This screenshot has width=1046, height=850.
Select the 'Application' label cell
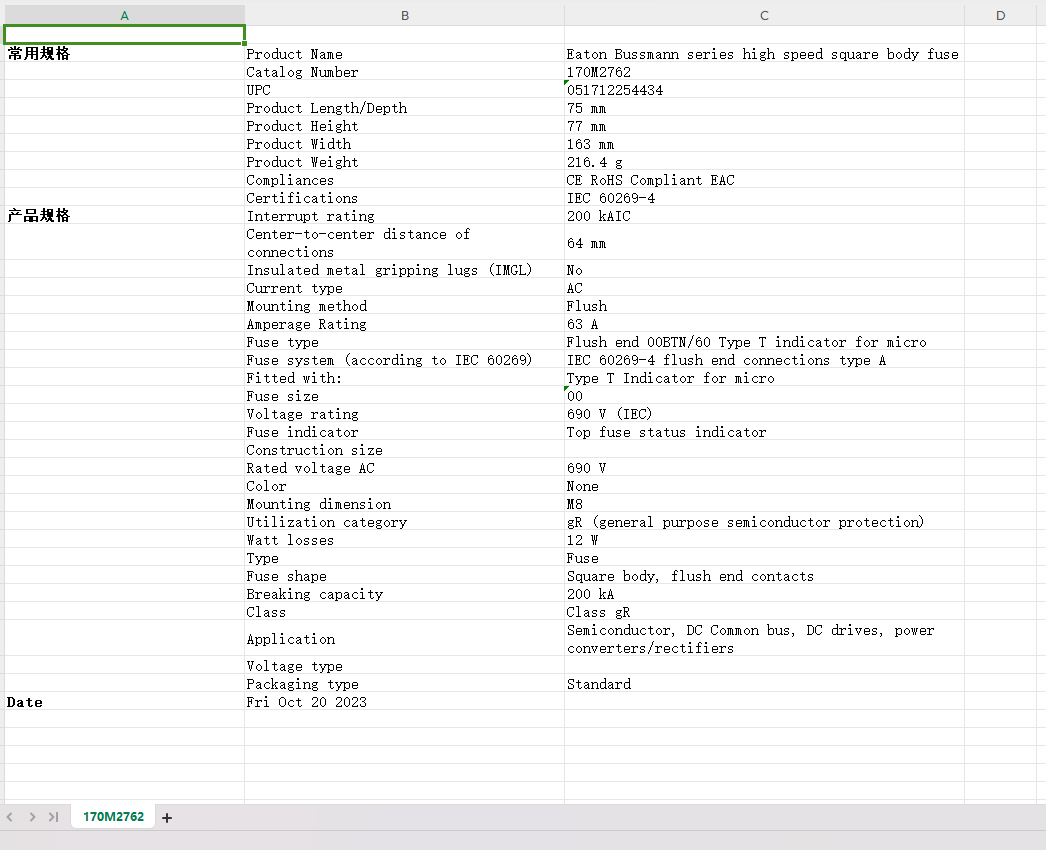pyautogui.click(x=405, y=639)
